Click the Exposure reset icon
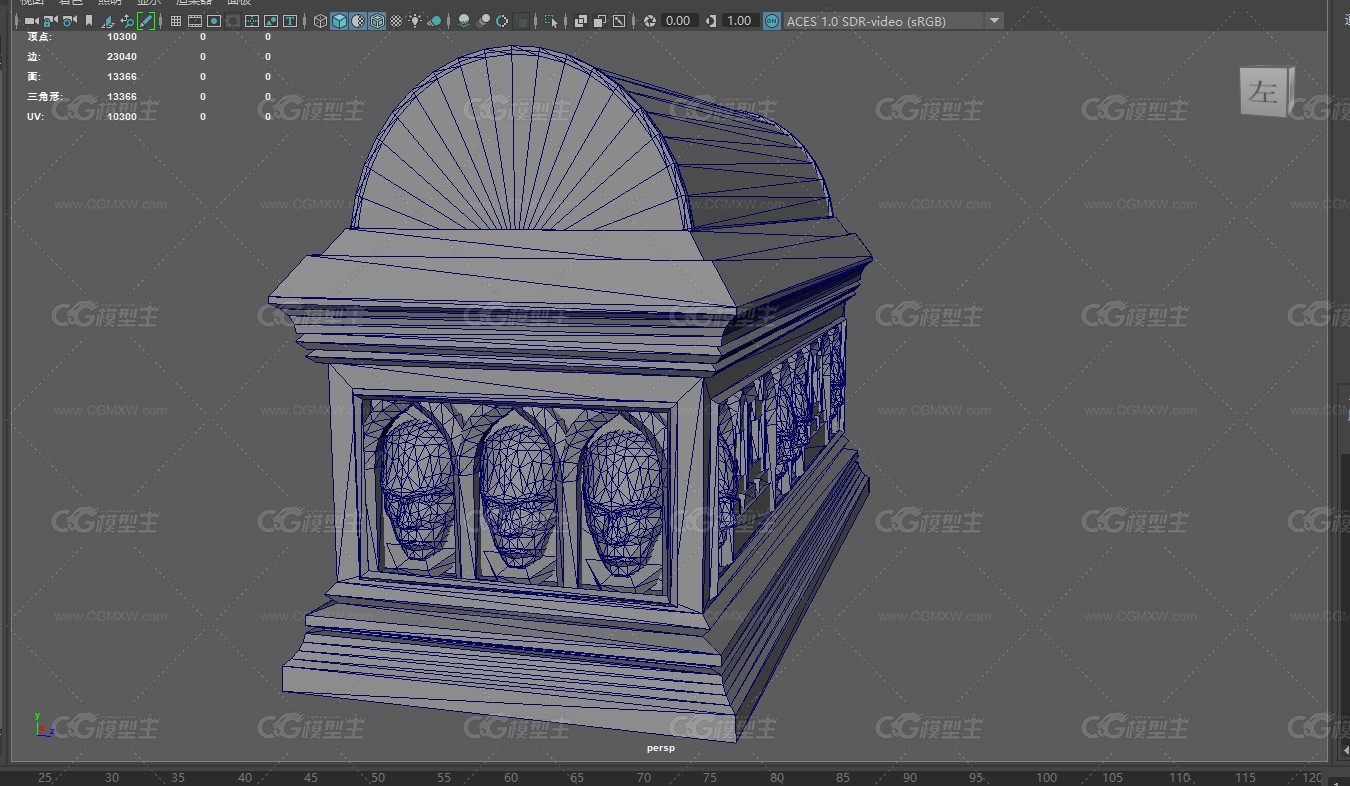1350x786 pixels. click(650, 21)
